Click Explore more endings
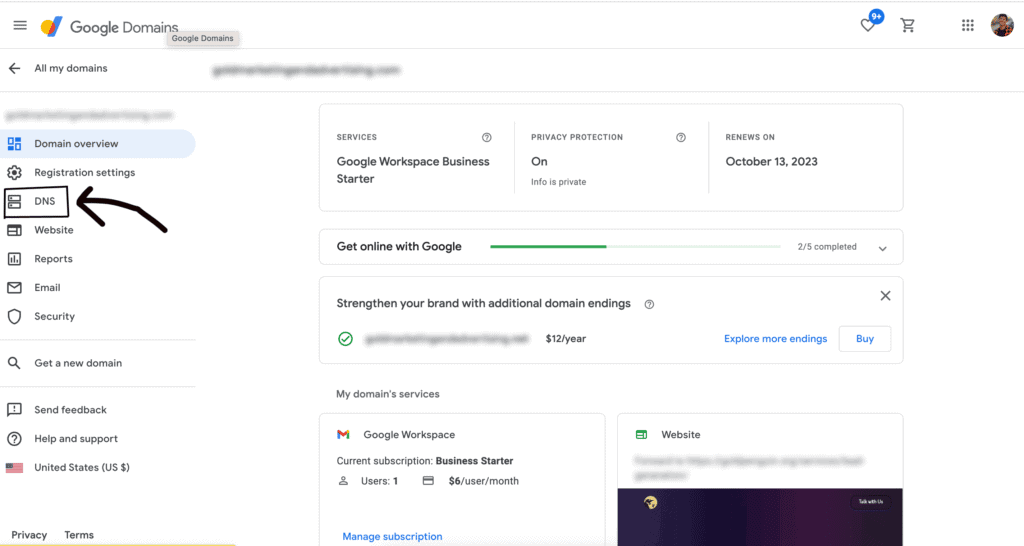Screen dimensions: 1024x546 775,339
